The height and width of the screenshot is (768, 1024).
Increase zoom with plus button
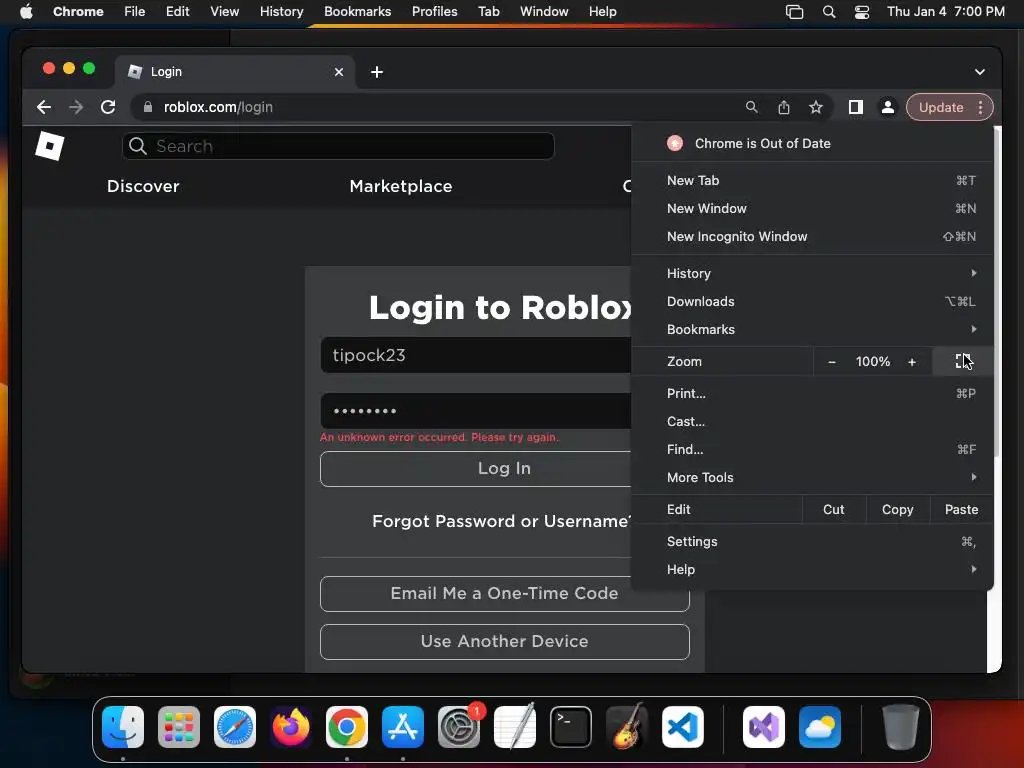[x=912, y=361]
